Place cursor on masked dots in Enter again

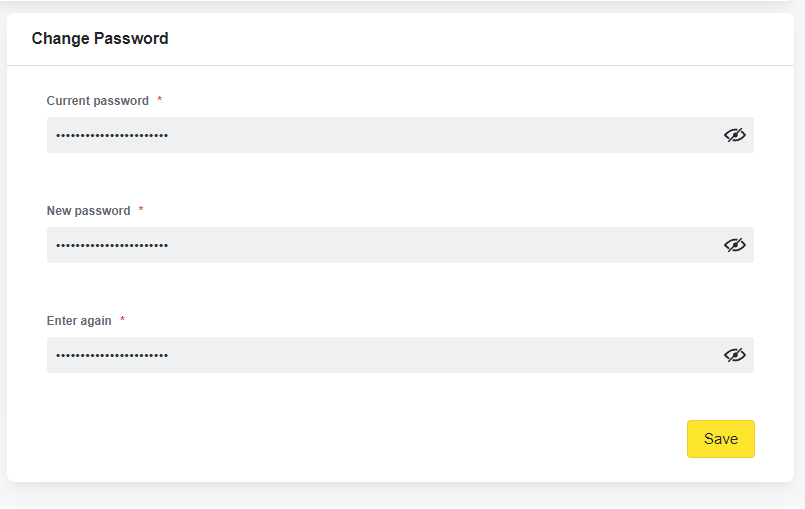[112, 355]
